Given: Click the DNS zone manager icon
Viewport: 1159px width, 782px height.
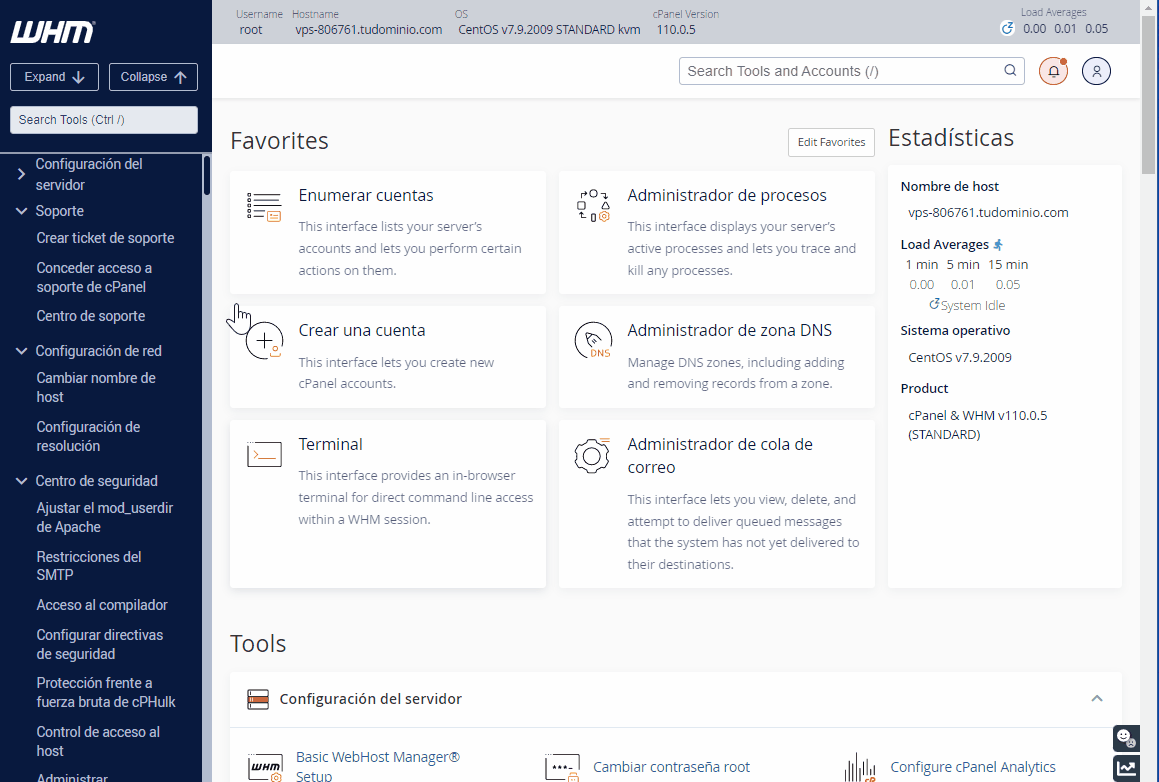Looking at the screenshot, I should (593, 341).
